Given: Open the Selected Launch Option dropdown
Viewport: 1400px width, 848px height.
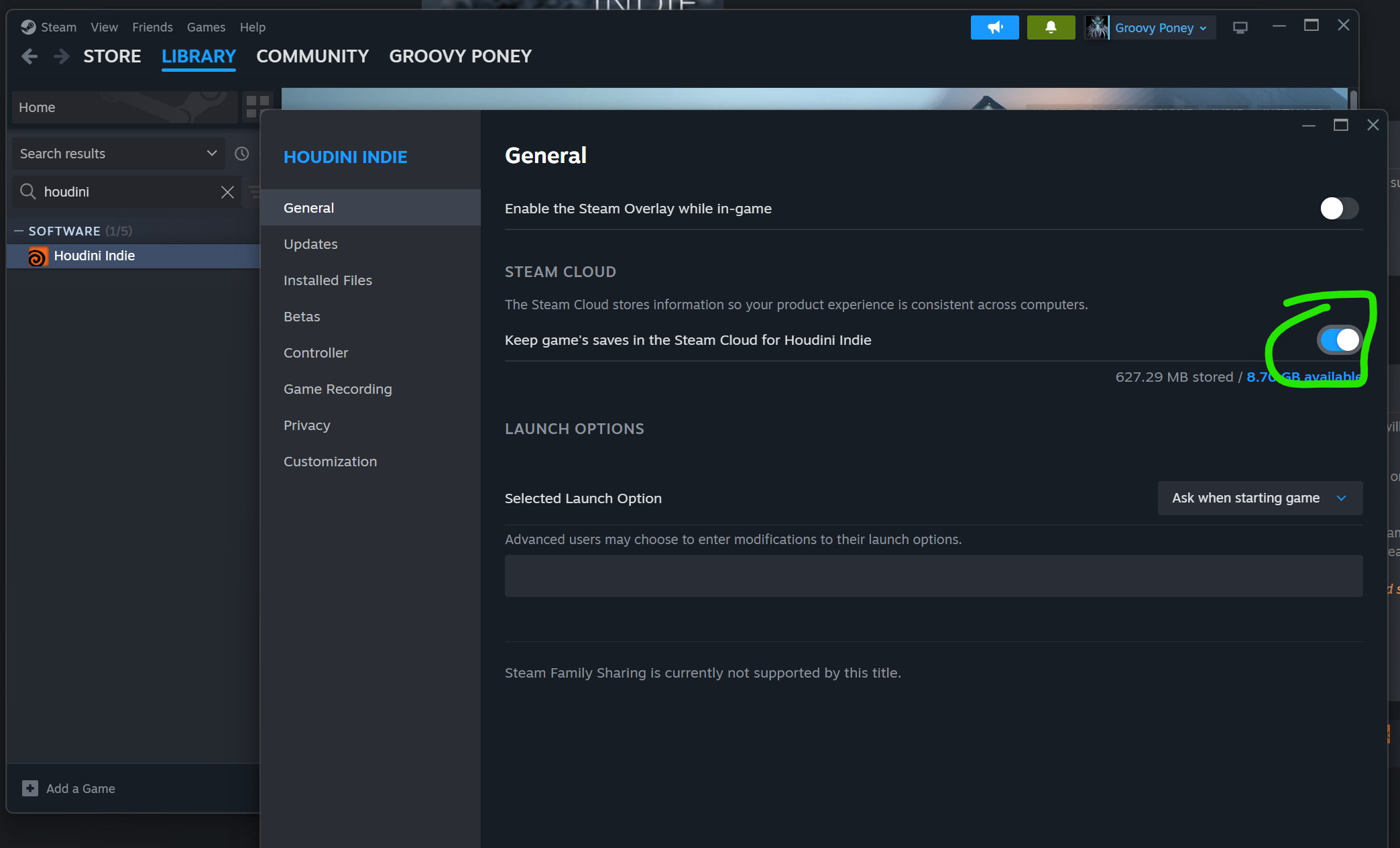Looking at the screenshot, I should (x=1260, y=498).
